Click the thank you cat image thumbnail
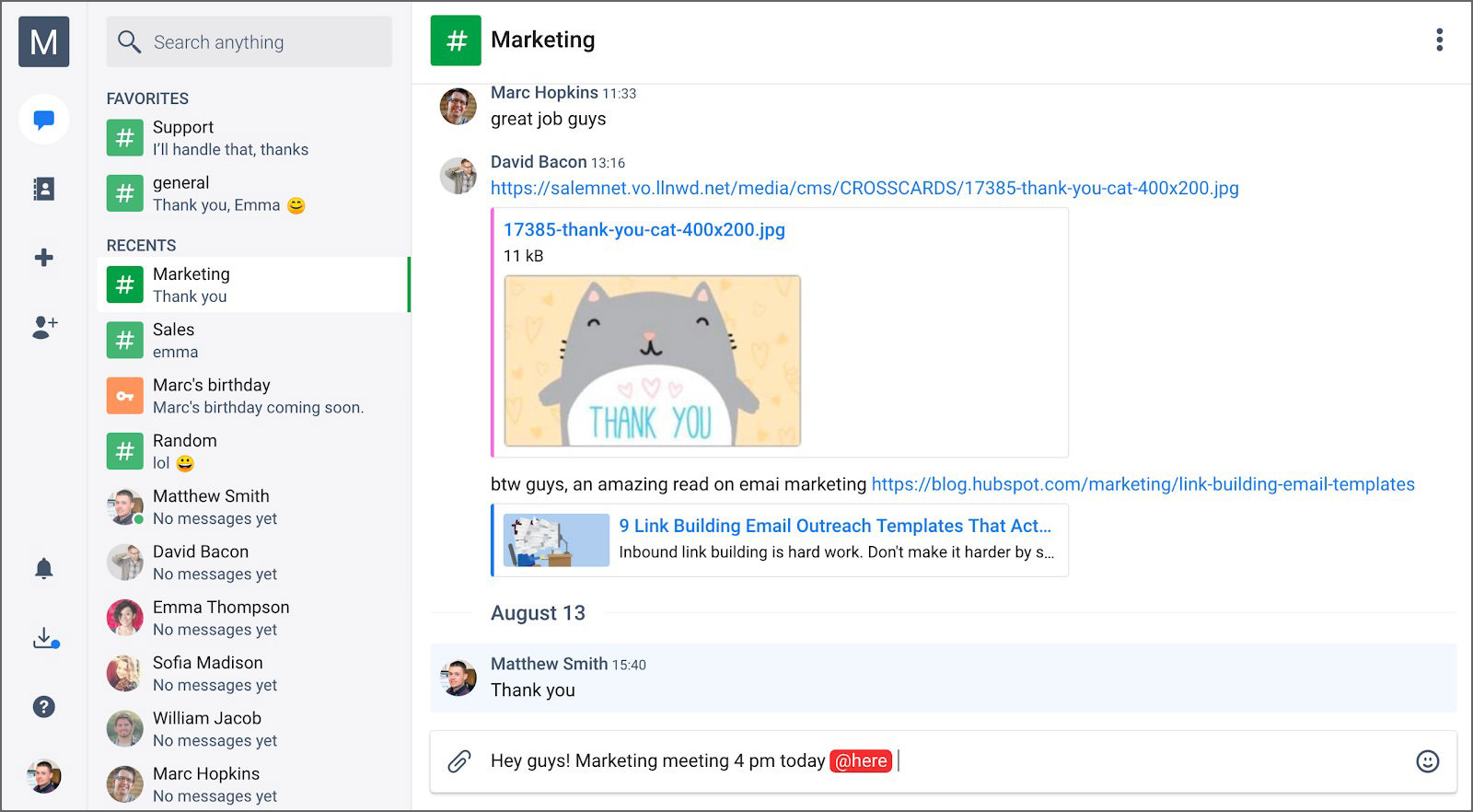Viewport: 1473px width, 812px height. click(x=652, y=361)
